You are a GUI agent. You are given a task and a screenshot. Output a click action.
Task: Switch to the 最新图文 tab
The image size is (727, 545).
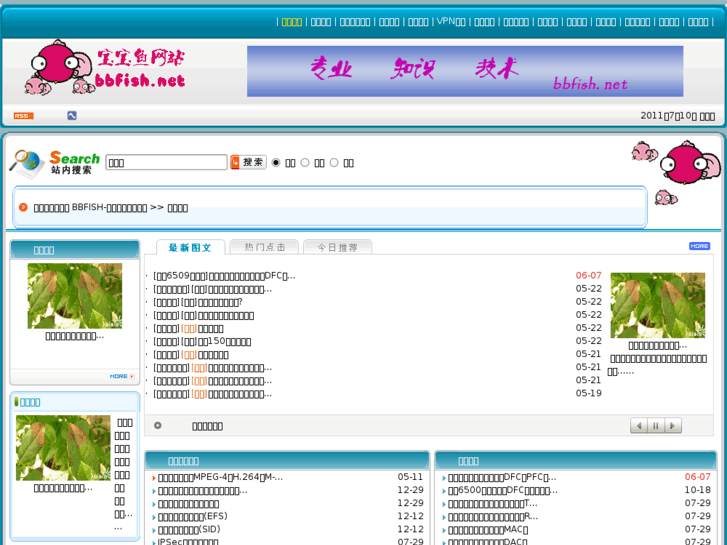coord(190,247)
